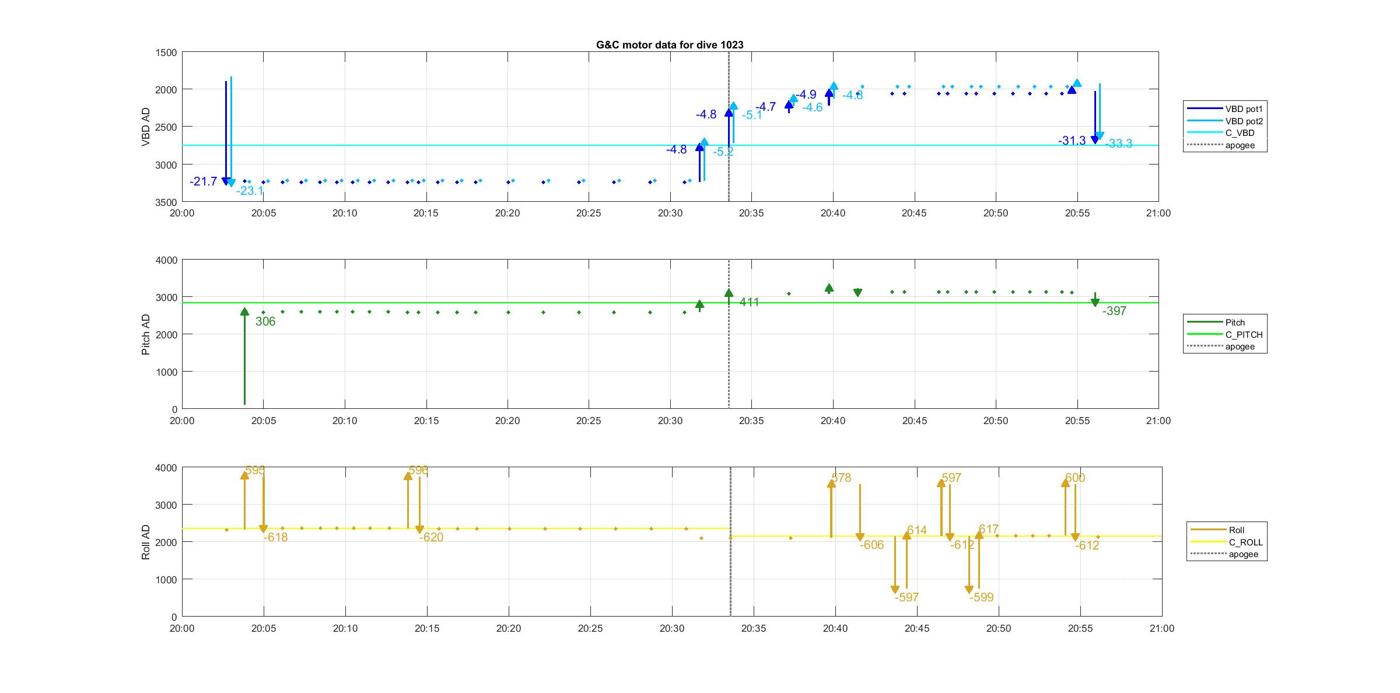Select the 'C_PITCH' legend entry
Screen dimensions: 1400x693
point(1226,334)
